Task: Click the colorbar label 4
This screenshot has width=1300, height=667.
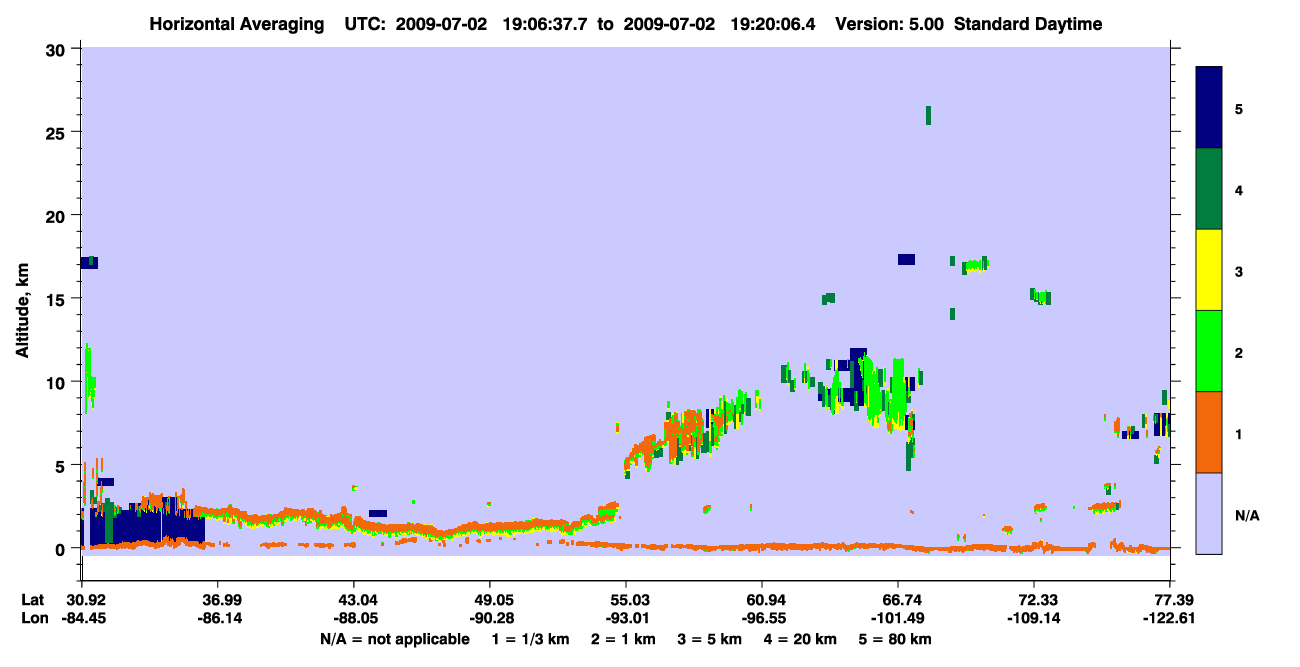Action: (x=1239, y=190)
